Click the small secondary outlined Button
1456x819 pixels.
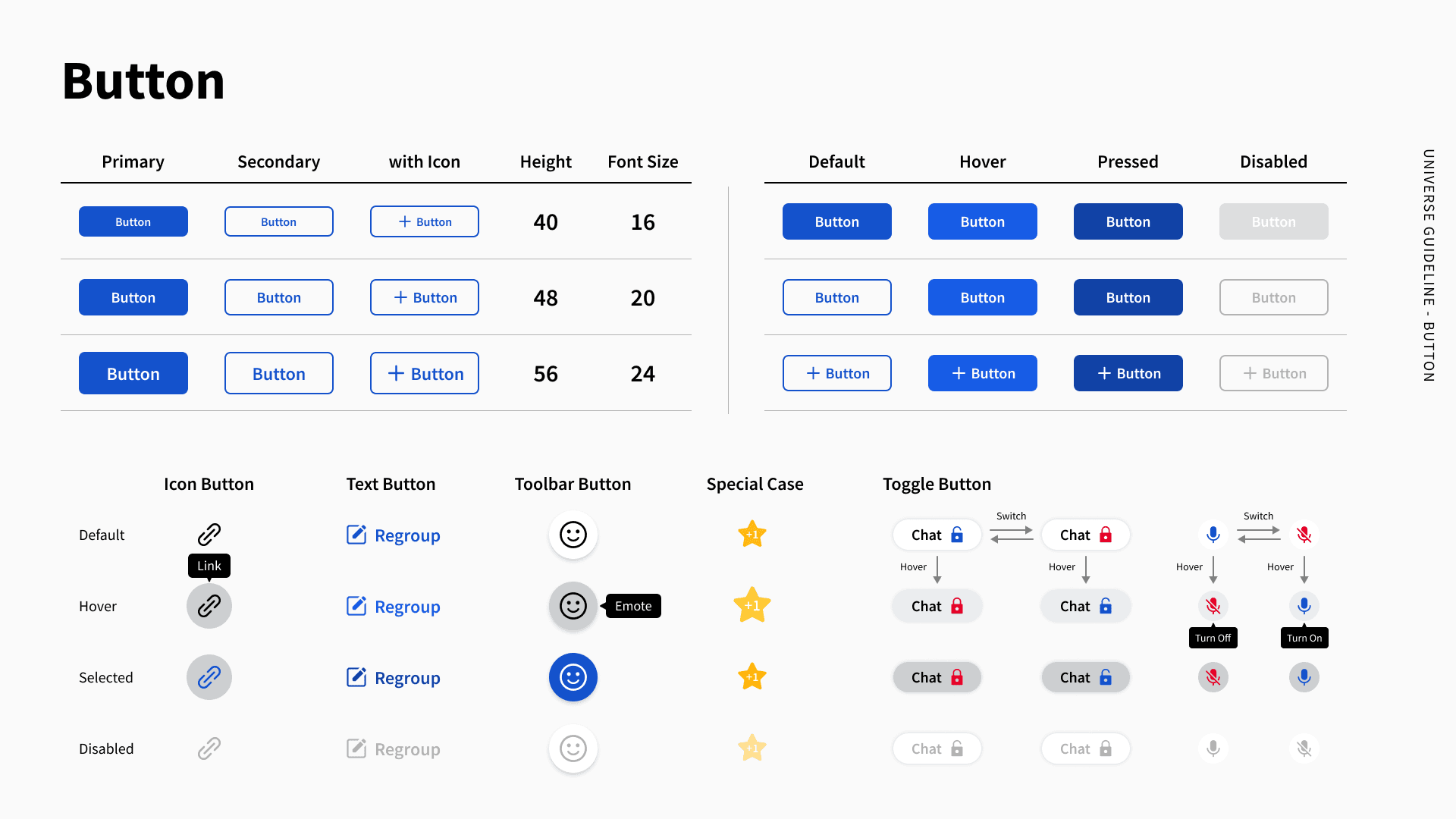[x=279, y=221]
